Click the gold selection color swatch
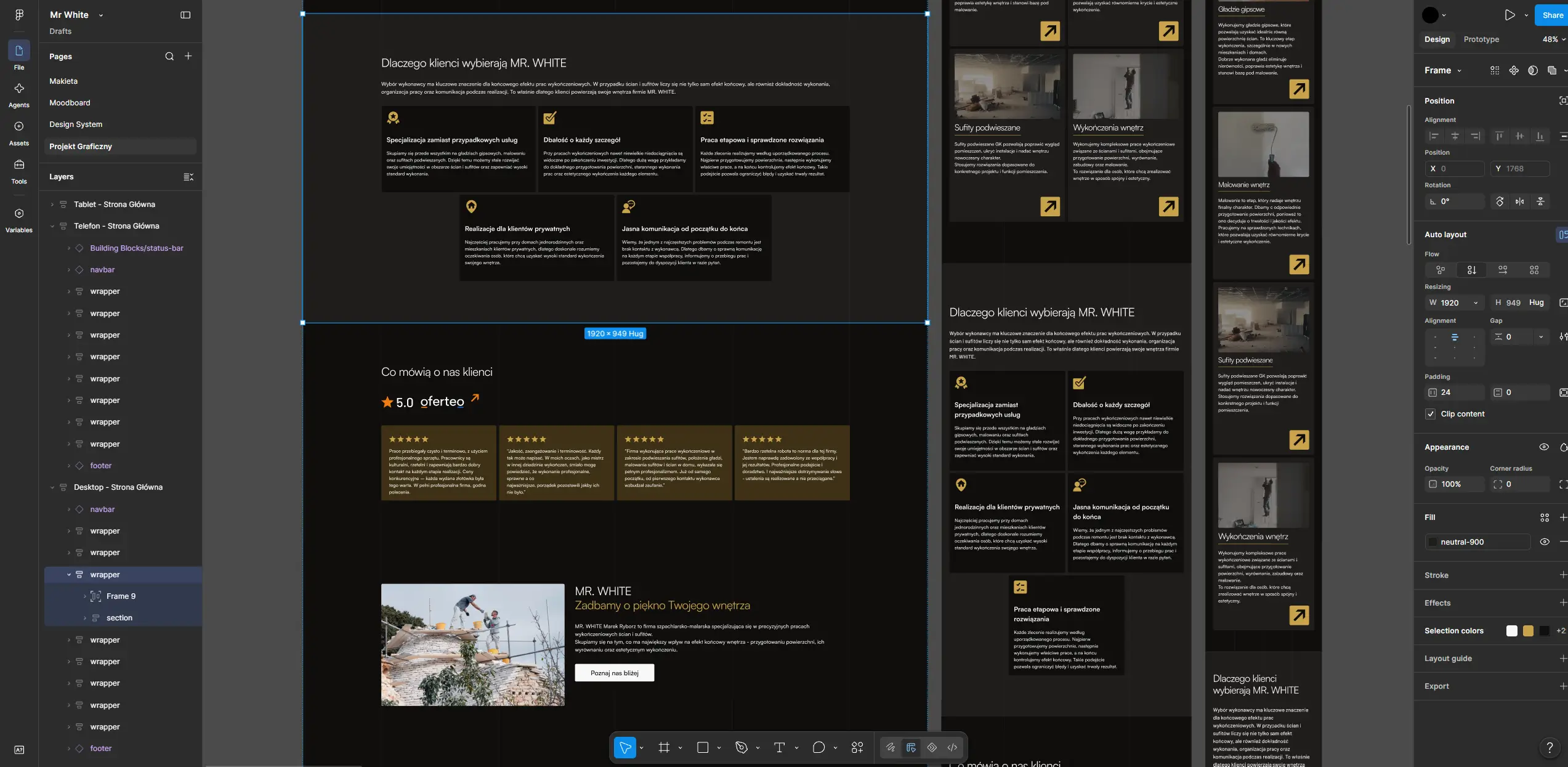Image resolution: width=1568 pixels, height=767 pixels. [1528, 631]
